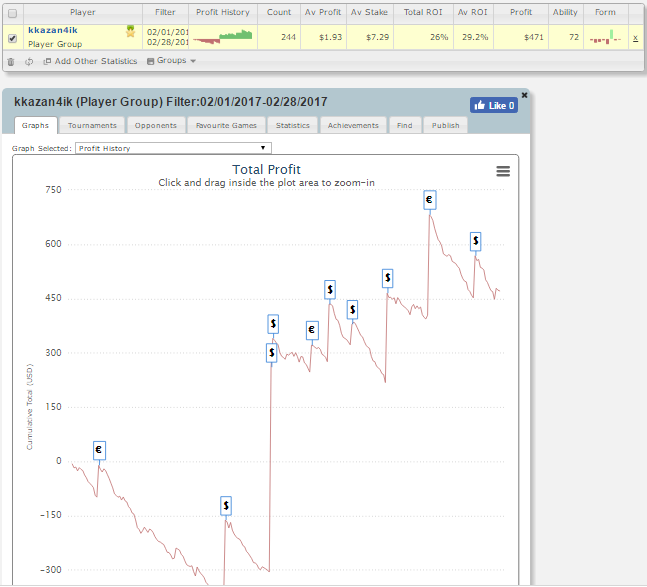Open the Favourite Games tab
647x587 pixels.
click(226, 125)
